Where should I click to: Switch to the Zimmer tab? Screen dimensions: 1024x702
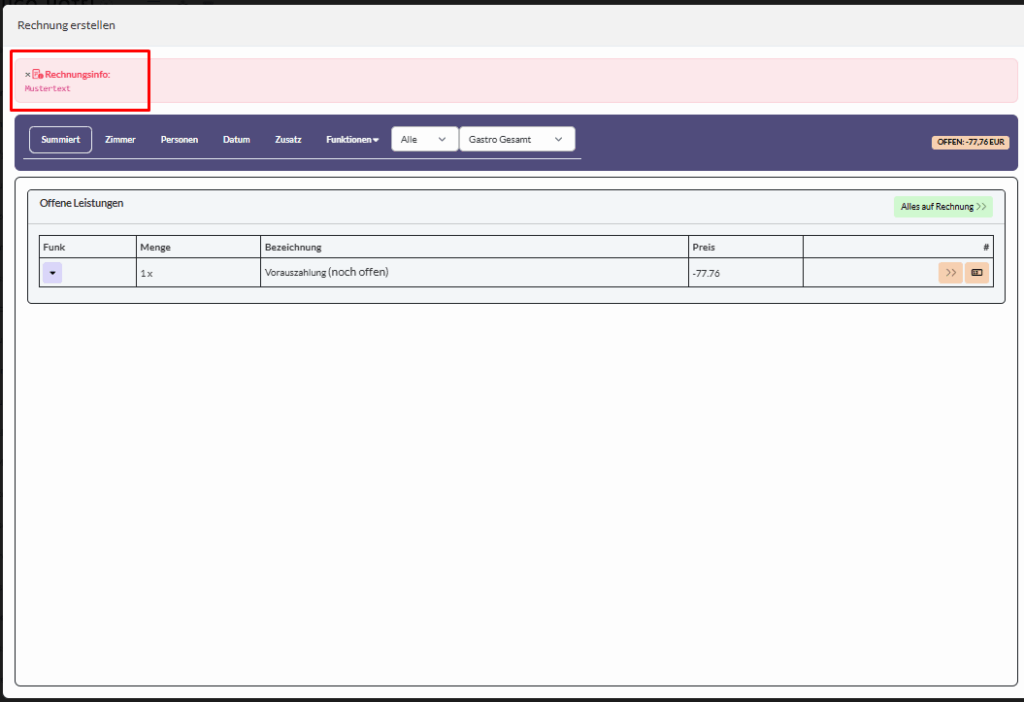point(120,140)
